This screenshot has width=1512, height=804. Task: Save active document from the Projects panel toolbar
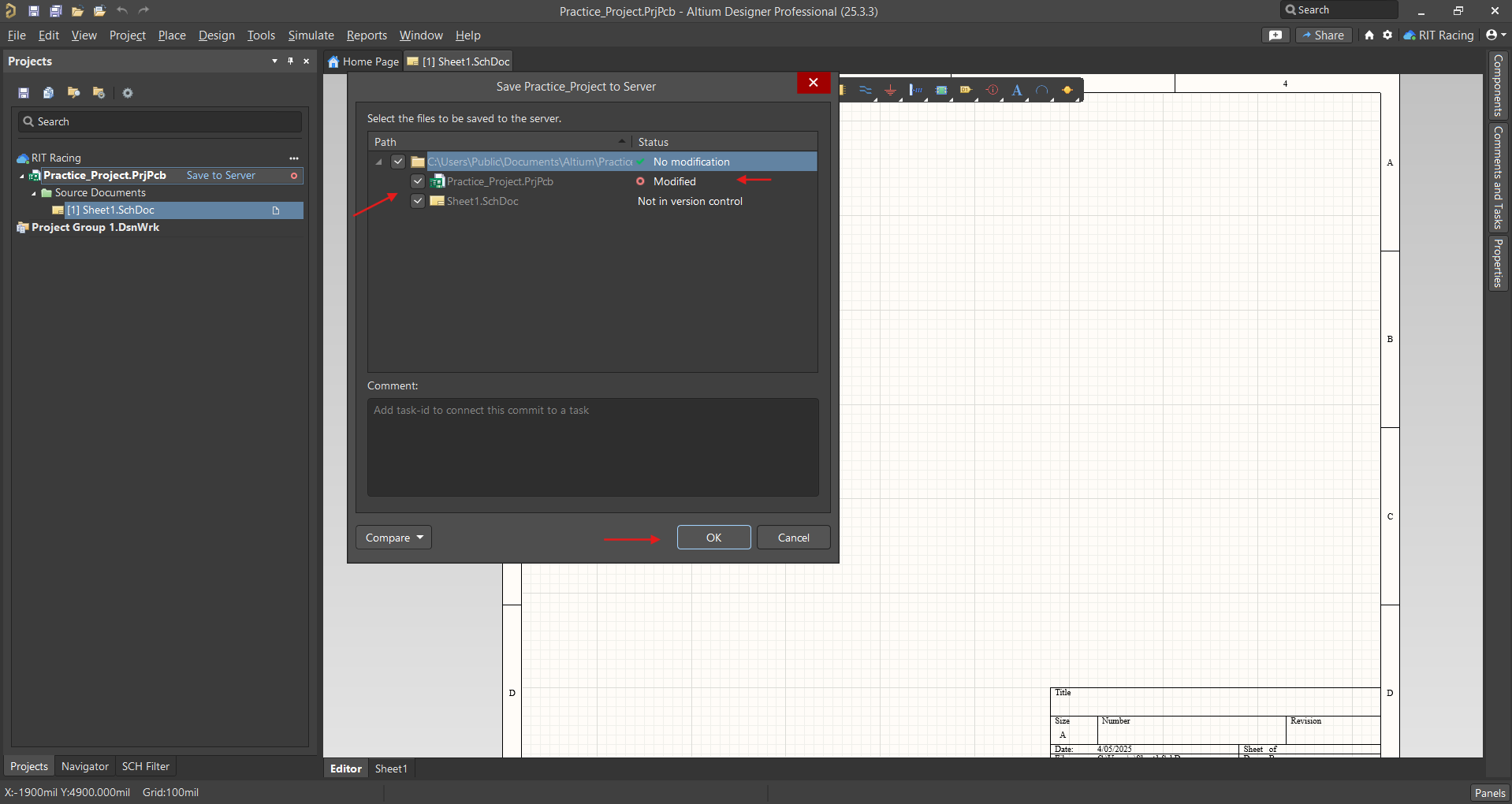coord(24,93)
